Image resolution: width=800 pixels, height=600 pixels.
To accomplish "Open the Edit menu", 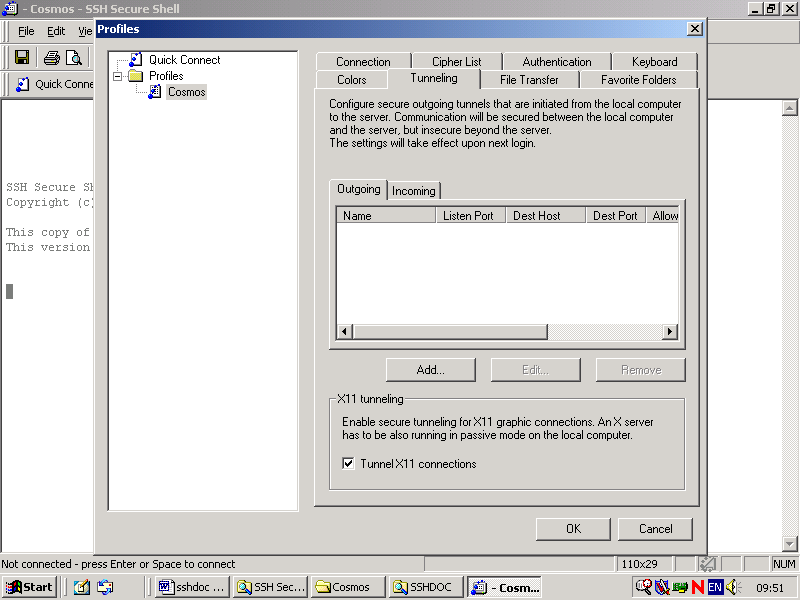I will pos(56,31).
